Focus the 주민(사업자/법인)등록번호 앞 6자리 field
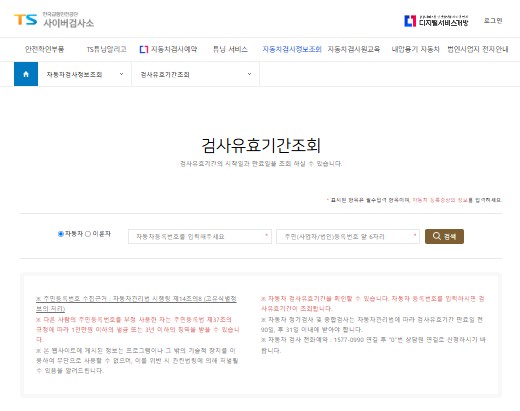This screenshot has height=411, width=520. coord(348,236)
